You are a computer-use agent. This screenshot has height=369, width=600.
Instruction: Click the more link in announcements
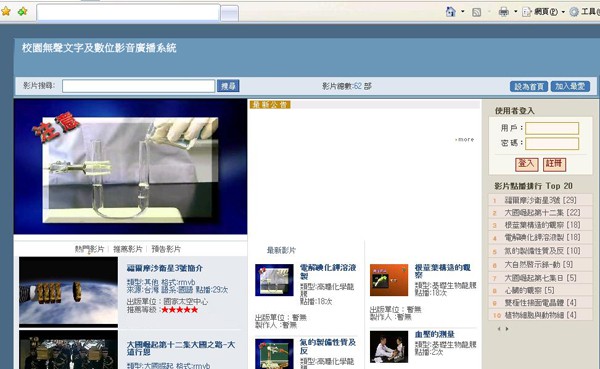[x=465, y=140]
